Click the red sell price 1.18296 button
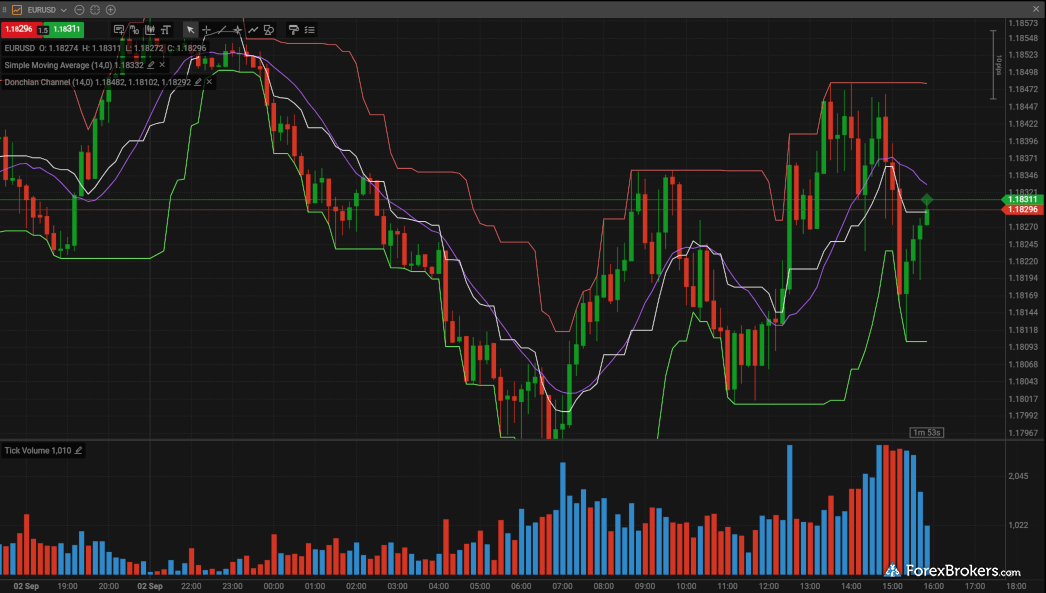The width and height of the screenshot is (1046, 593). point(18,29)
